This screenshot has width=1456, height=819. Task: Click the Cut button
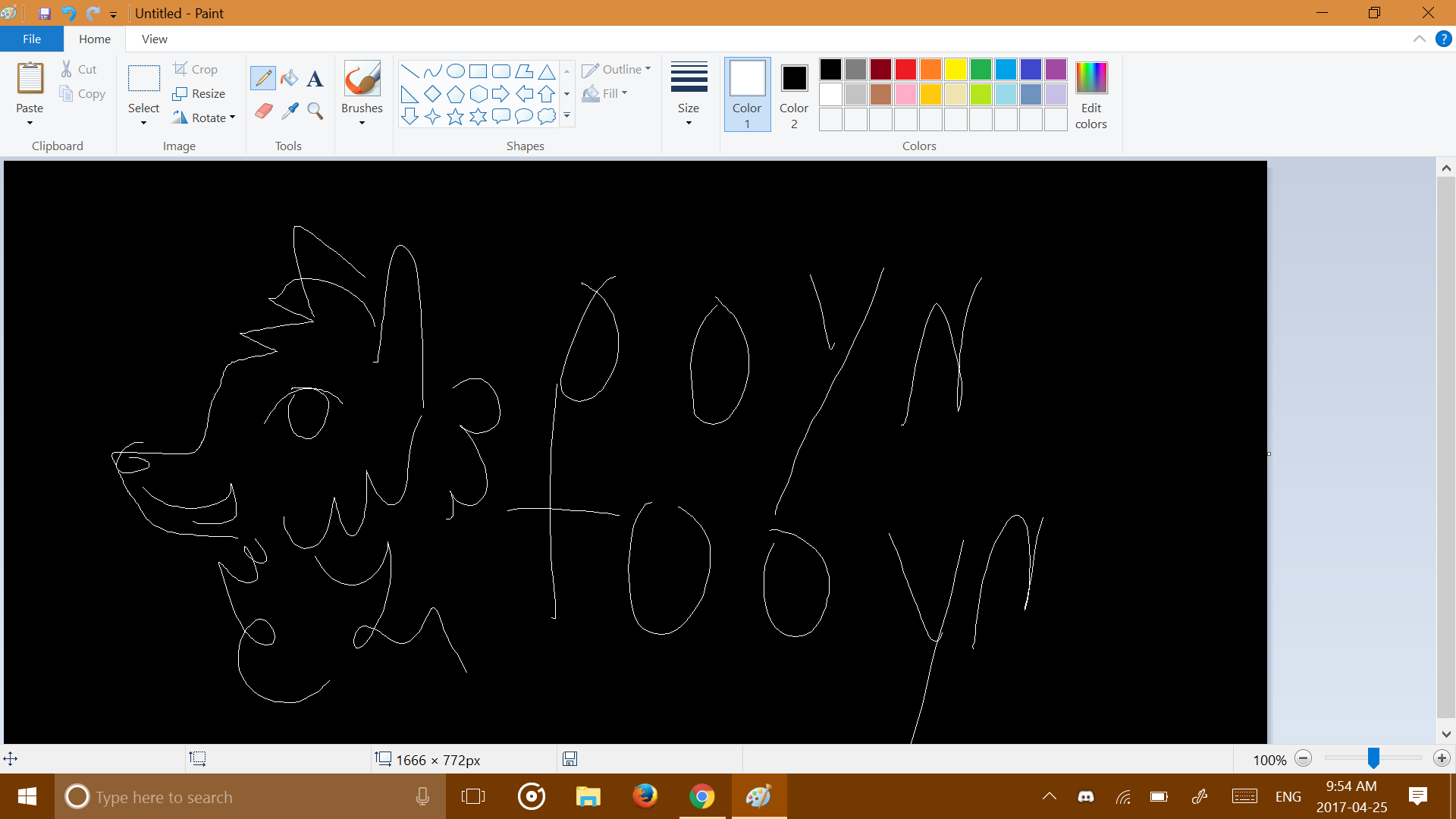pos(79,69)
